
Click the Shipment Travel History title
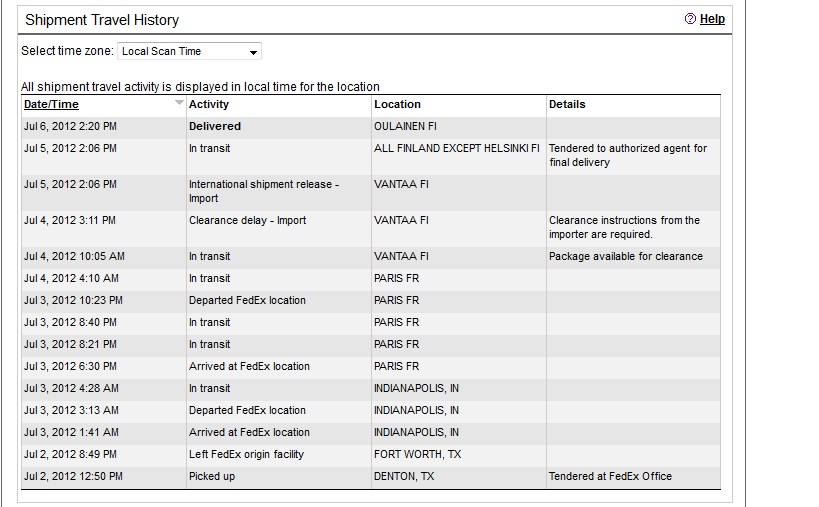point(101,20)
